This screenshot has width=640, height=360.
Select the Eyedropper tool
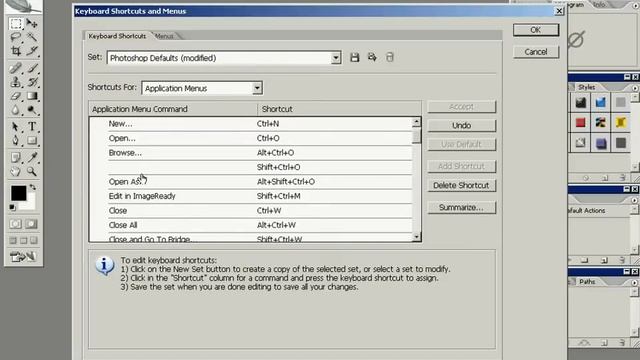pyautogui.click(x=32, y=157)
